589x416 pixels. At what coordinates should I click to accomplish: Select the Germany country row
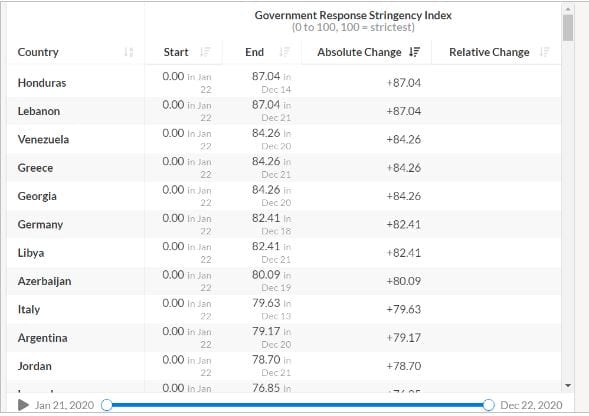coord(284,224)
